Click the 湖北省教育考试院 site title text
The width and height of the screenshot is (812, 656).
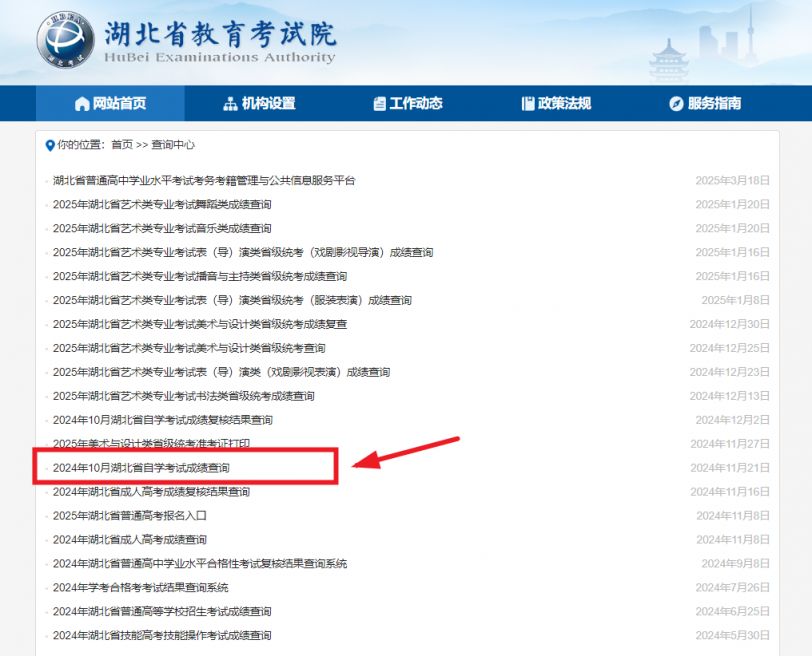coord(220,33)
